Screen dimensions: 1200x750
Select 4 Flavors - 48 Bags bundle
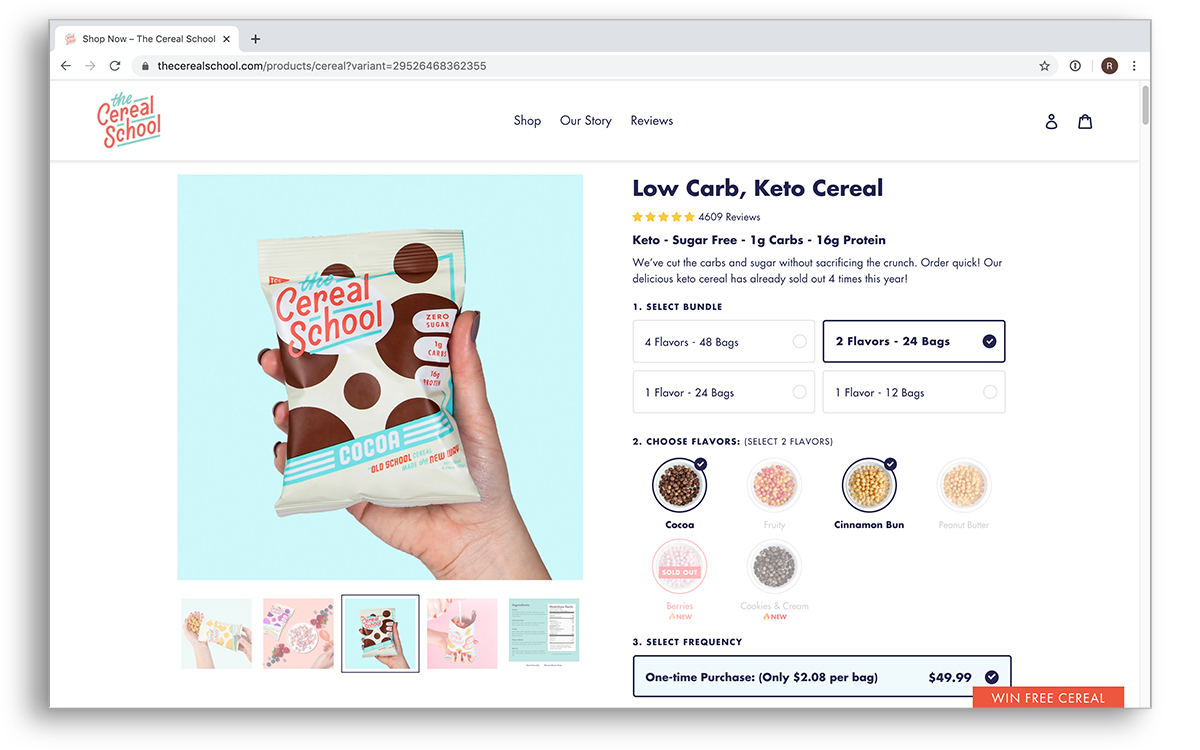(724, 342)
